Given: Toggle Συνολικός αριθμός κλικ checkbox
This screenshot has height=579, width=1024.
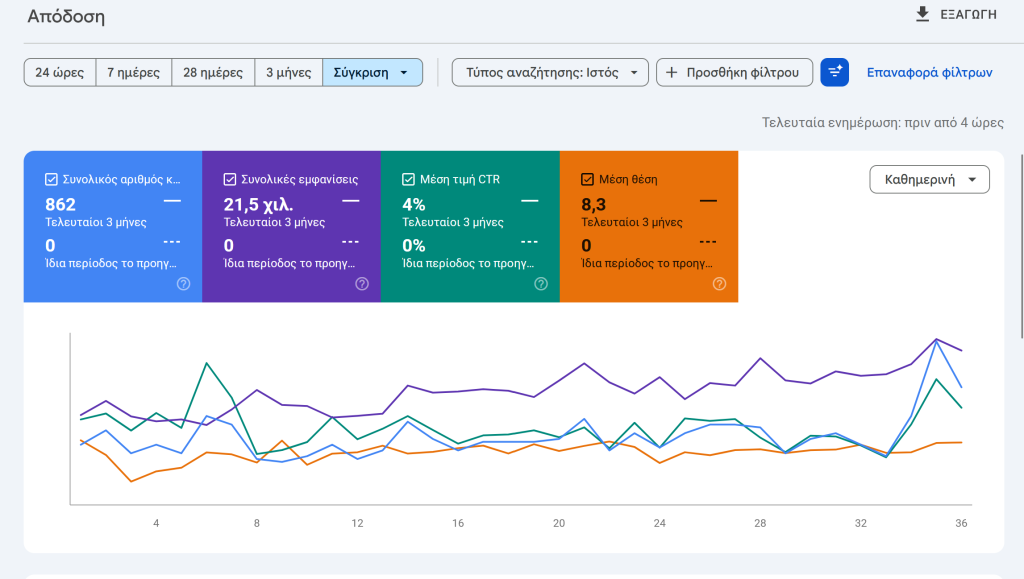Looking at the screenshot, I should [51, 180].
